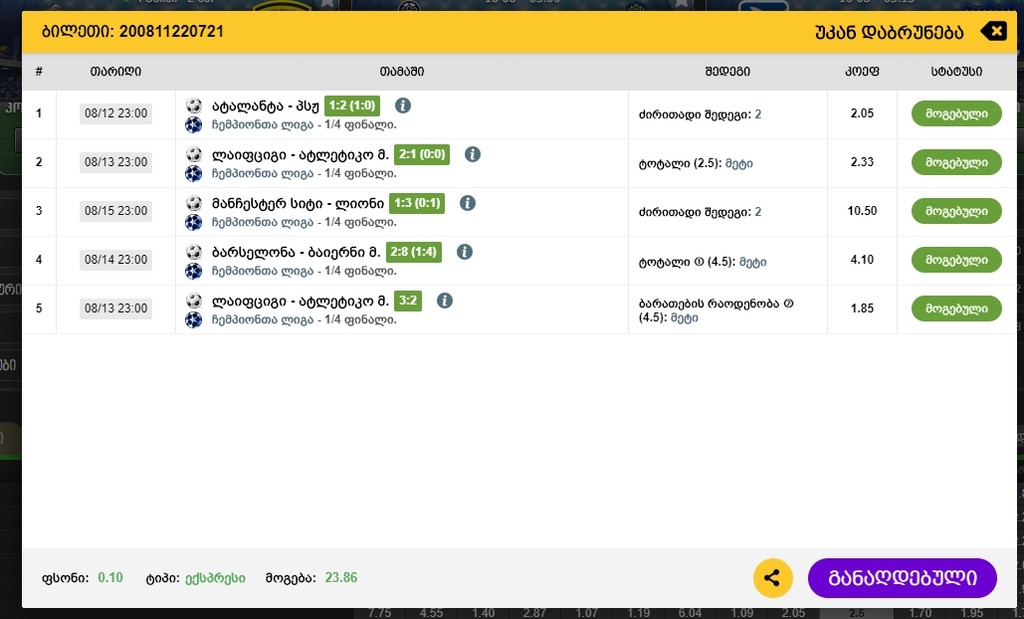Select the match name მანჩესტერ სიტი - ლიონი
The height and width of the screenshot is (619, 1024).
[x=298, y=204]
